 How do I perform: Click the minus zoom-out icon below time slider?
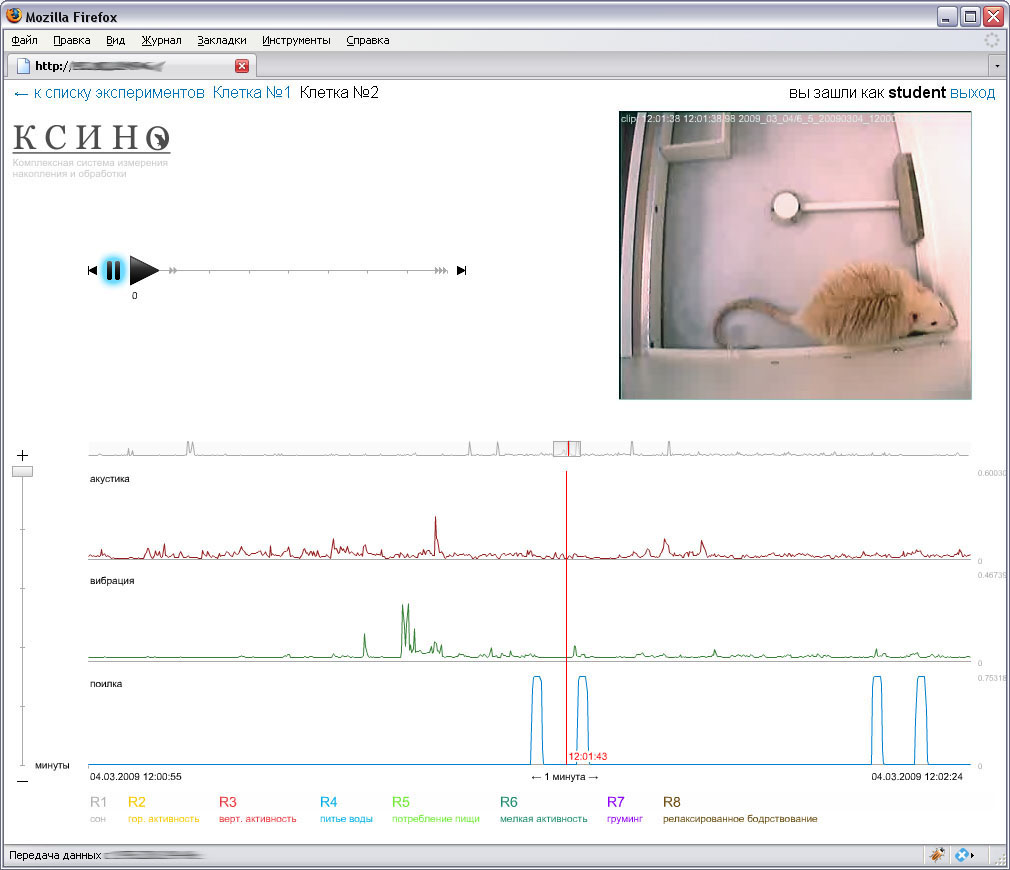[23, 781]
